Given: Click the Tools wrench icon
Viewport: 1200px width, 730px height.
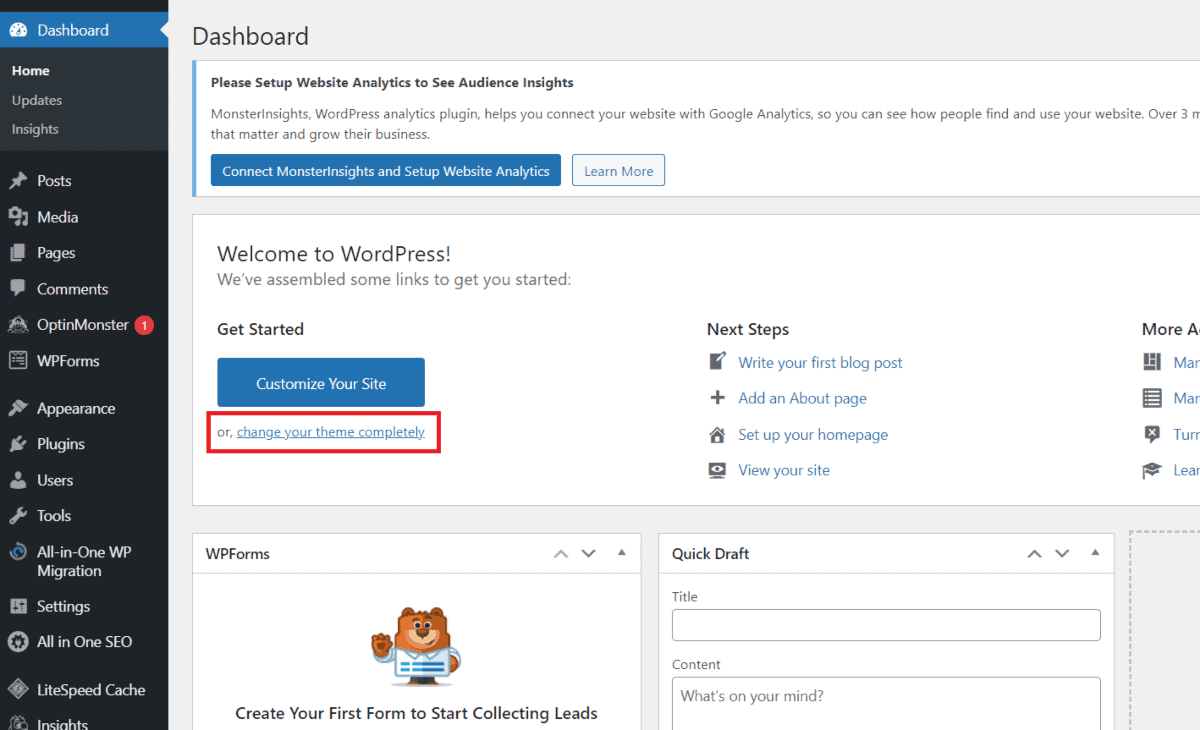Looking at the screenshot, I should click(18, 516).
